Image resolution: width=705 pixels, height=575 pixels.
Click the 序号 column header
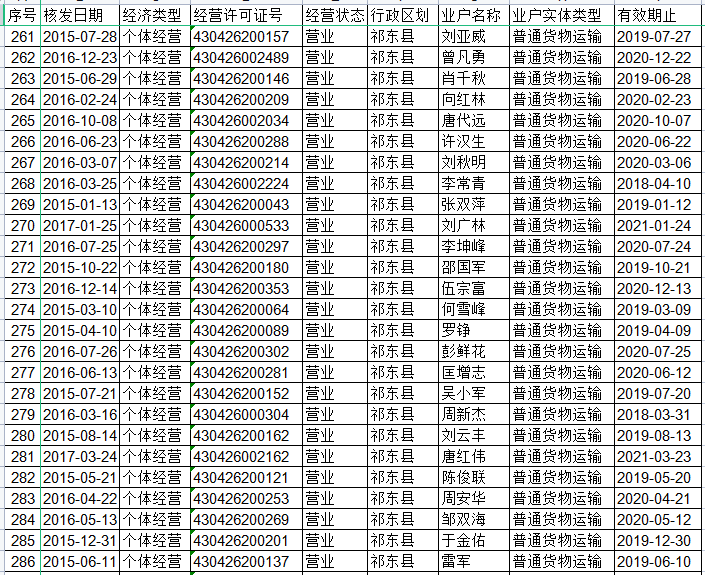tap(21, 15)
